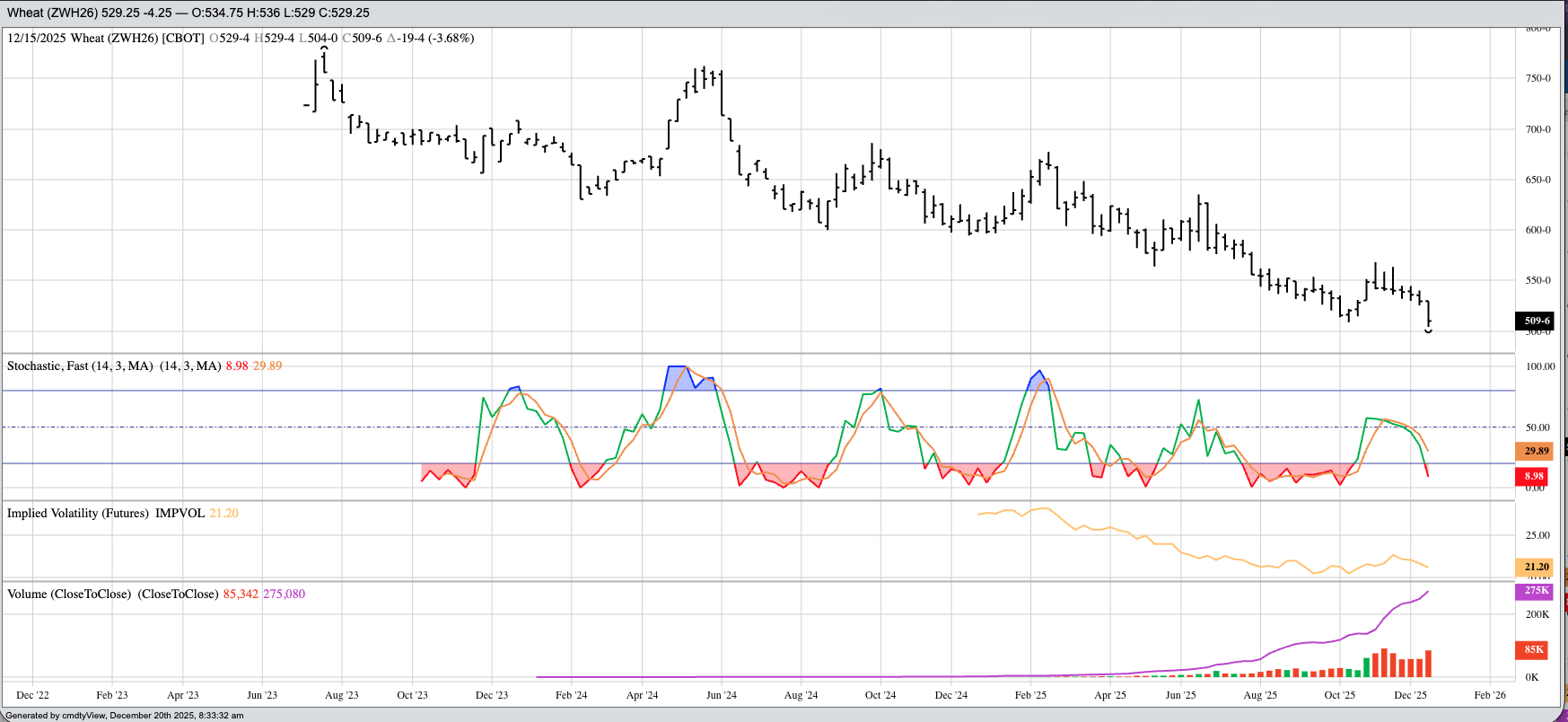This screenshot has height=722, width=1568.
Task: Click the orange 29.89 stochastic value tag
Action: (x=1536, y=451)
